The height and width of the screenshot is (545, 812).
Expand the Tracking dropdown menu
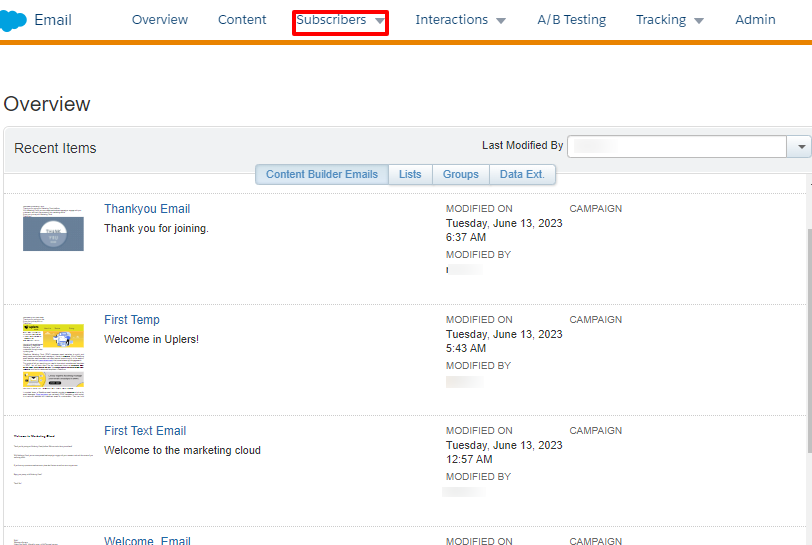coord(669,20)
